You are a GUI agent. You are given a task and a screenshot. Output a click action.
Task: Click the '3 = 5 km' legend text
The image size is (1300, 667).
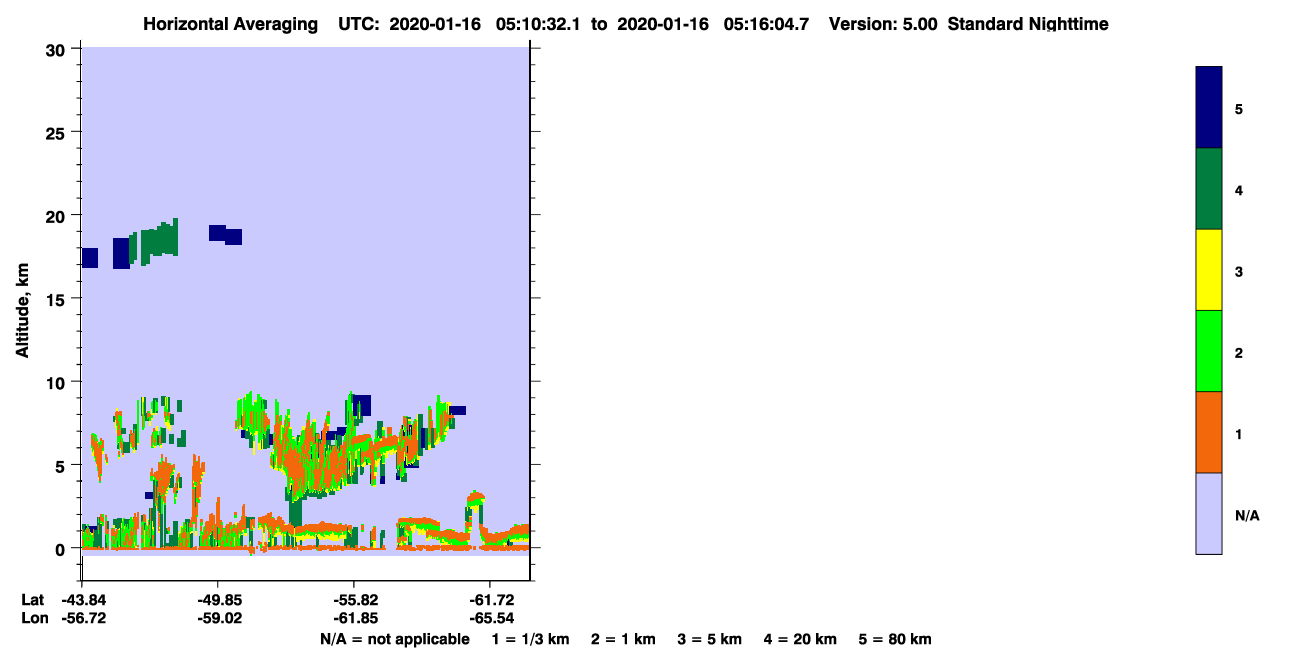click(x=710, y=639)
